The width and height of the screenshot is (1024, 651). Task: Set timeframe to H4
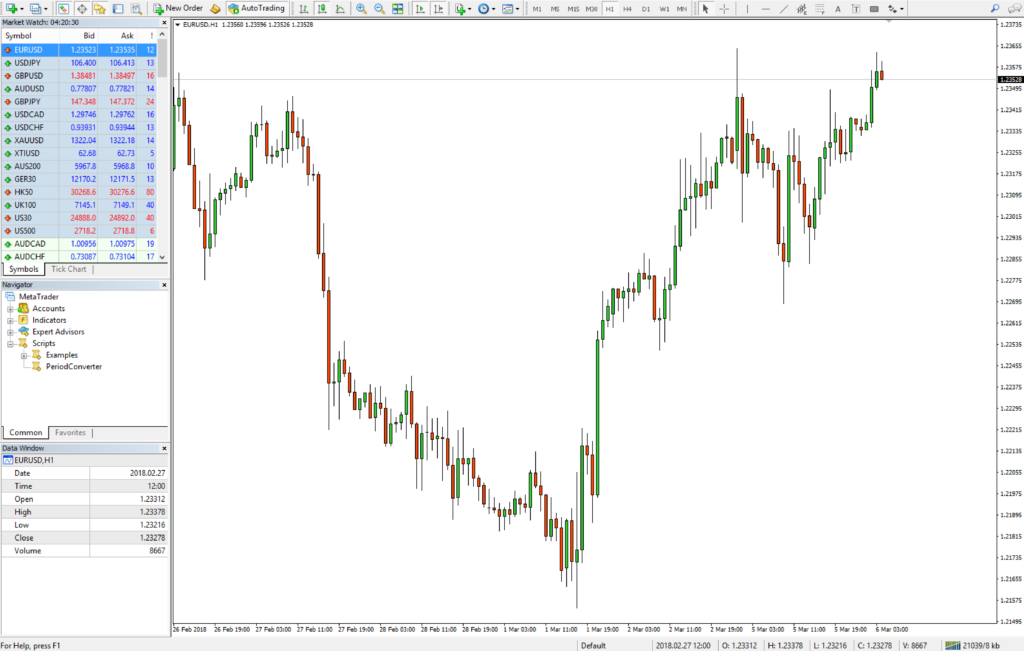[x=628, y=8]
